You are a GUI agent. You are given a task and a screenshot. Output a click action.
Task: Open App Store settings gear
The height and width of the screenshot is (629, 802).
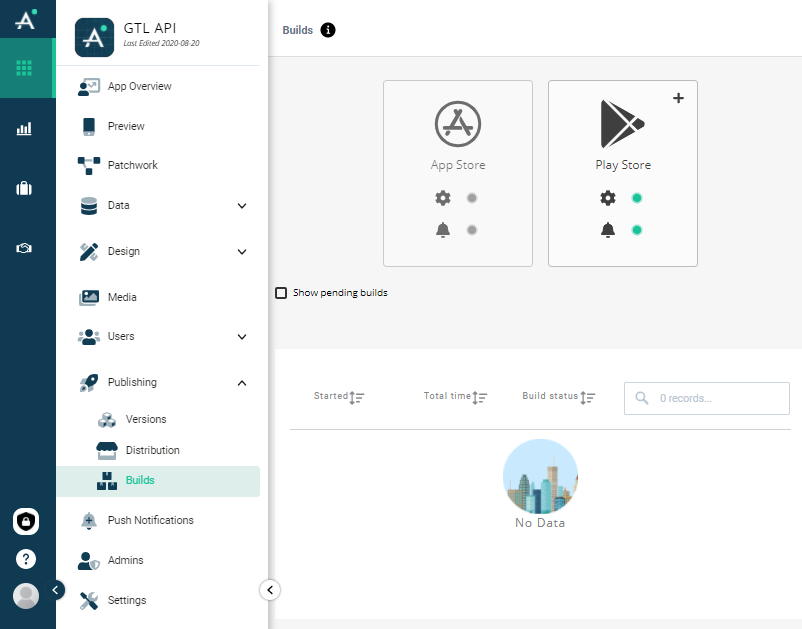pos(443,198)
